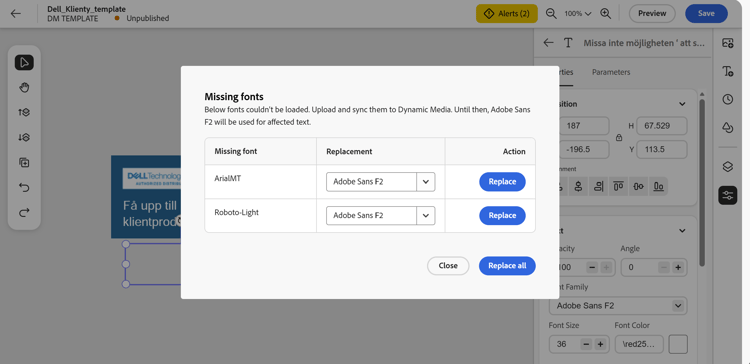The height and width of the screenshot is (364, 750).
Task: Open the layers panel icon
Action: (x=728, y=166)
